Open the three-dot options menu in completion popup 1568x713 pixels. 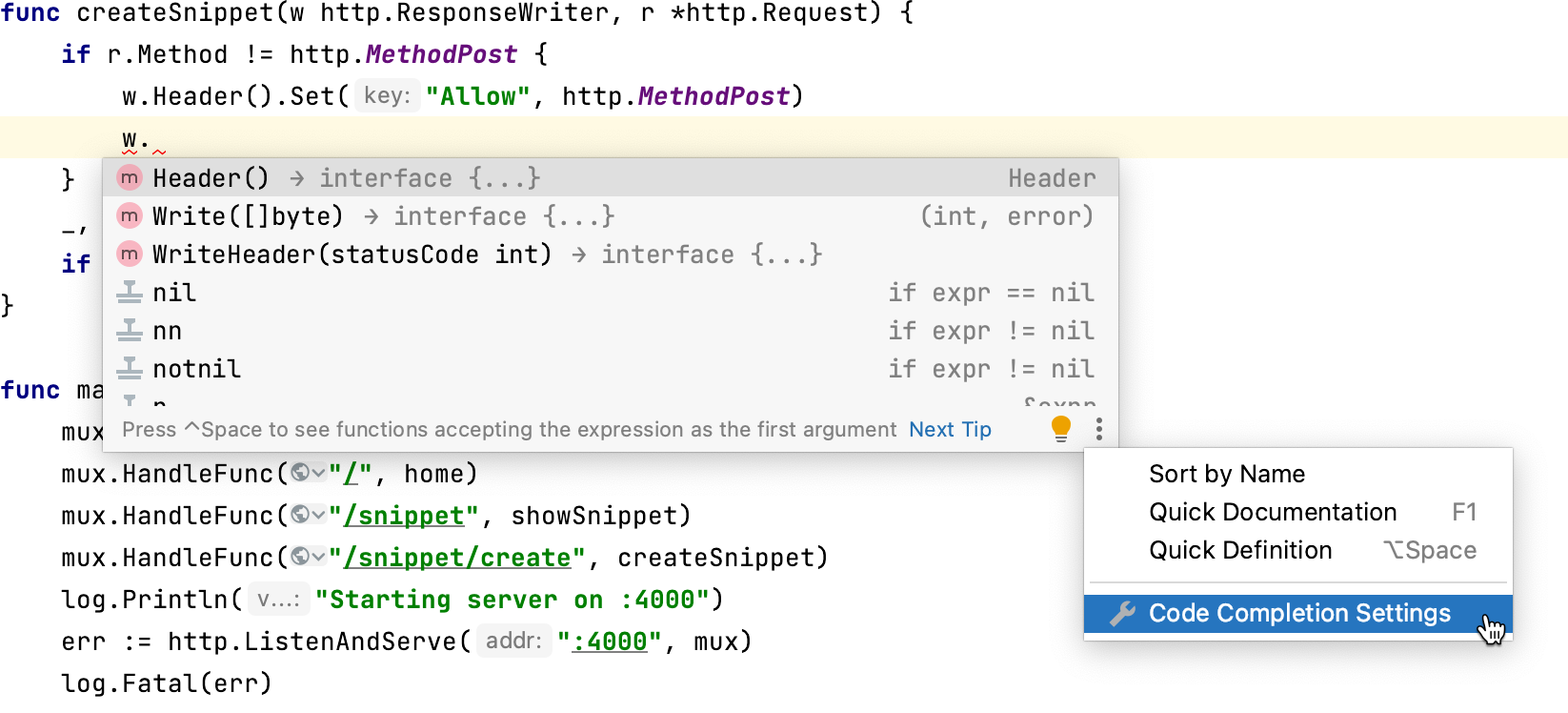1099,429
